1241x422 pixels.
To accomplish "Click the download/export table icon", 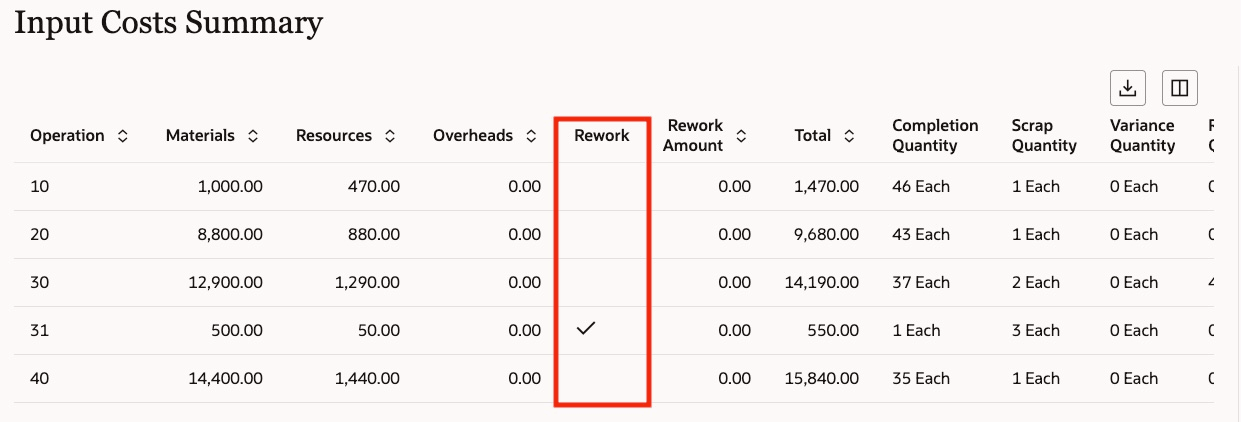I will (1128, 88).
